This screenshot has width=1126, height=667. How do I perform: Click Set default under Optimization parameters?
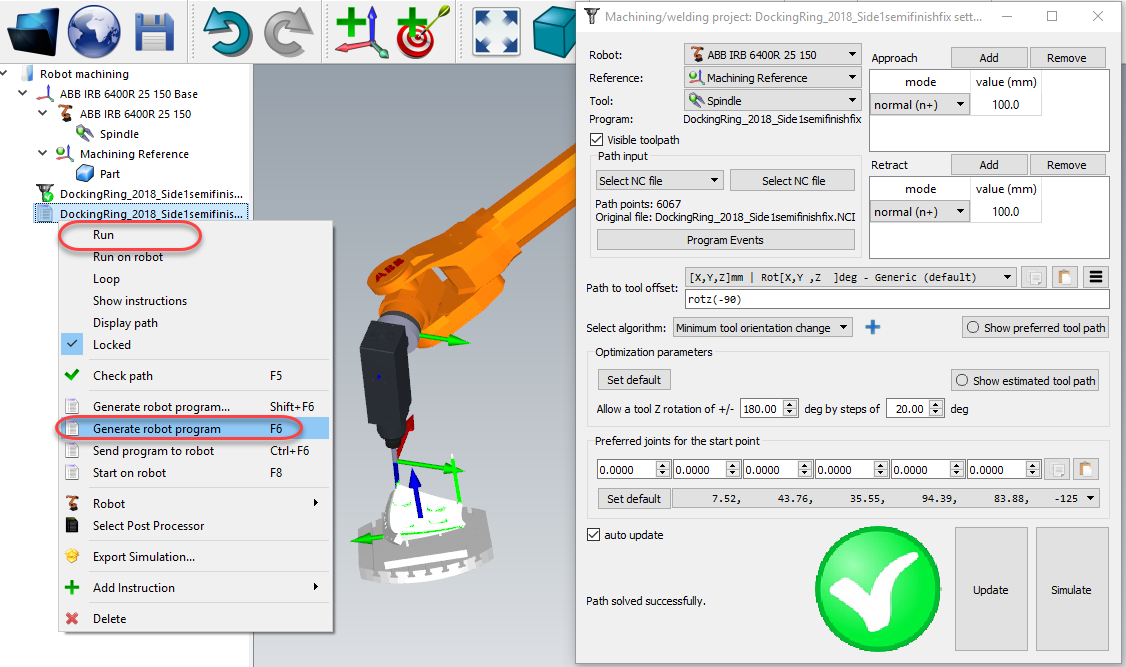633,380
